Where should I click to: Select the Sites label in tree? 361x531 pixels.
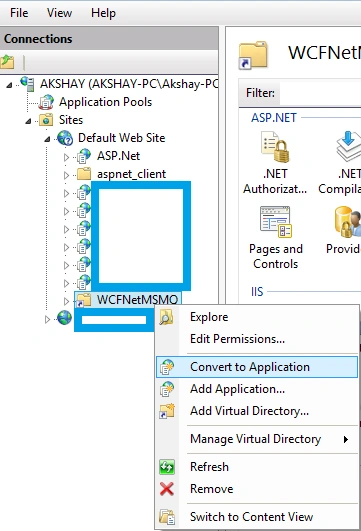[71, 120]
